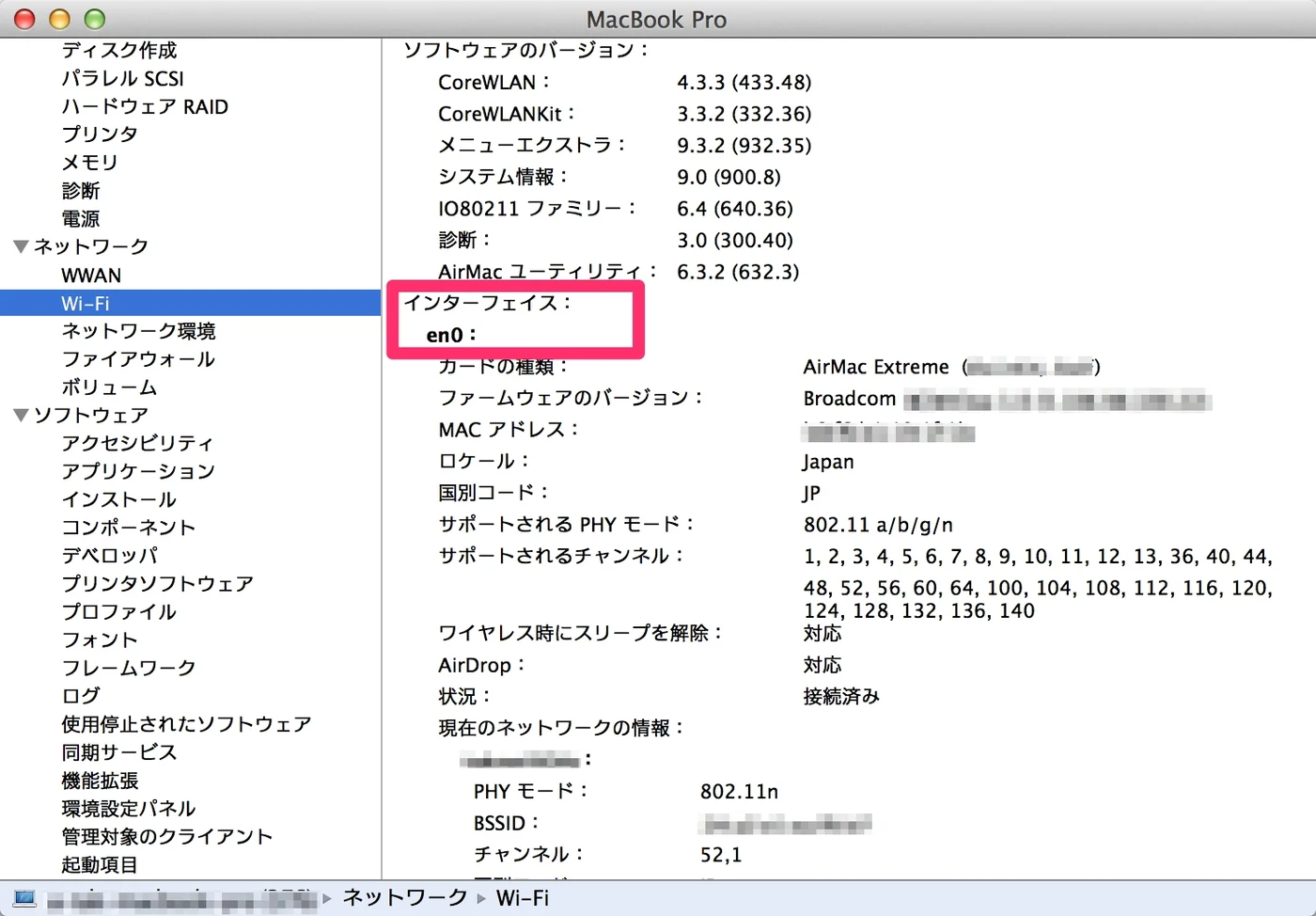The width and height of the screenshot is (1316, 916).
Task: Open the 電源 entry
Action: pos(81,219)
